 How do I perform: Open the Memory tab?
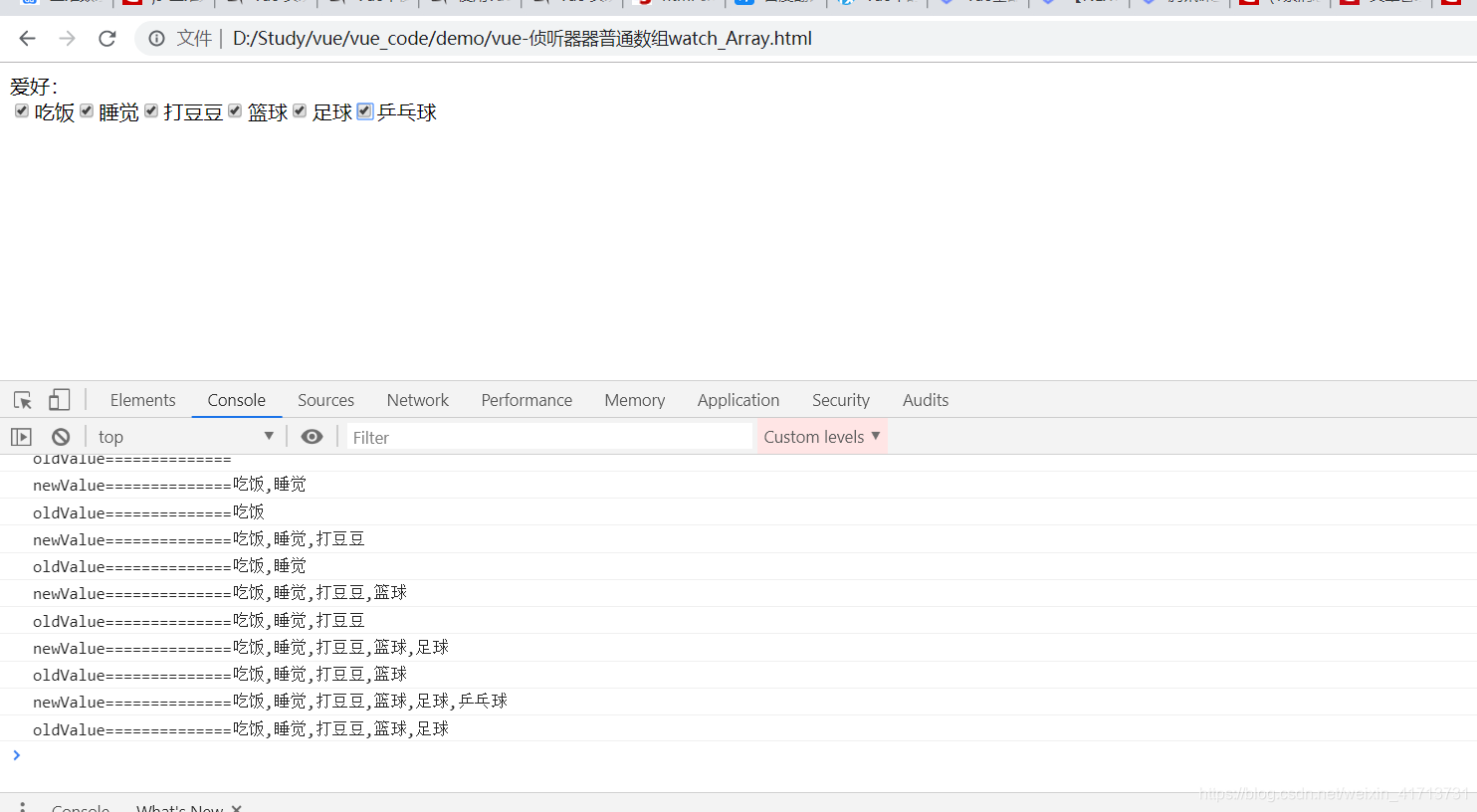click(x=634, y=400)
